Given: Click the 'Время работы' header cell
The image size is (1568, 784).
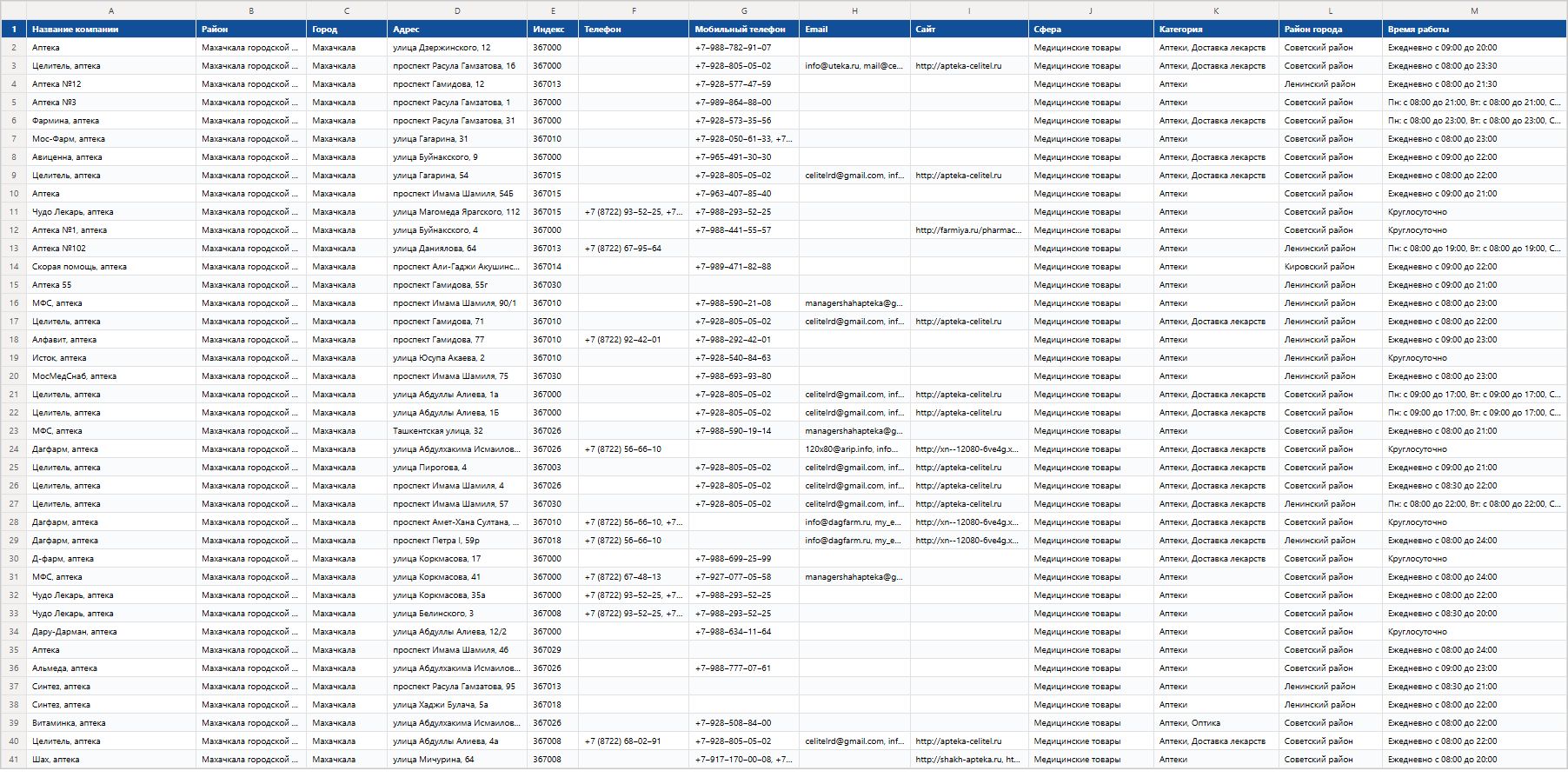Looking at the screenshot, I should coord(1474,30).
